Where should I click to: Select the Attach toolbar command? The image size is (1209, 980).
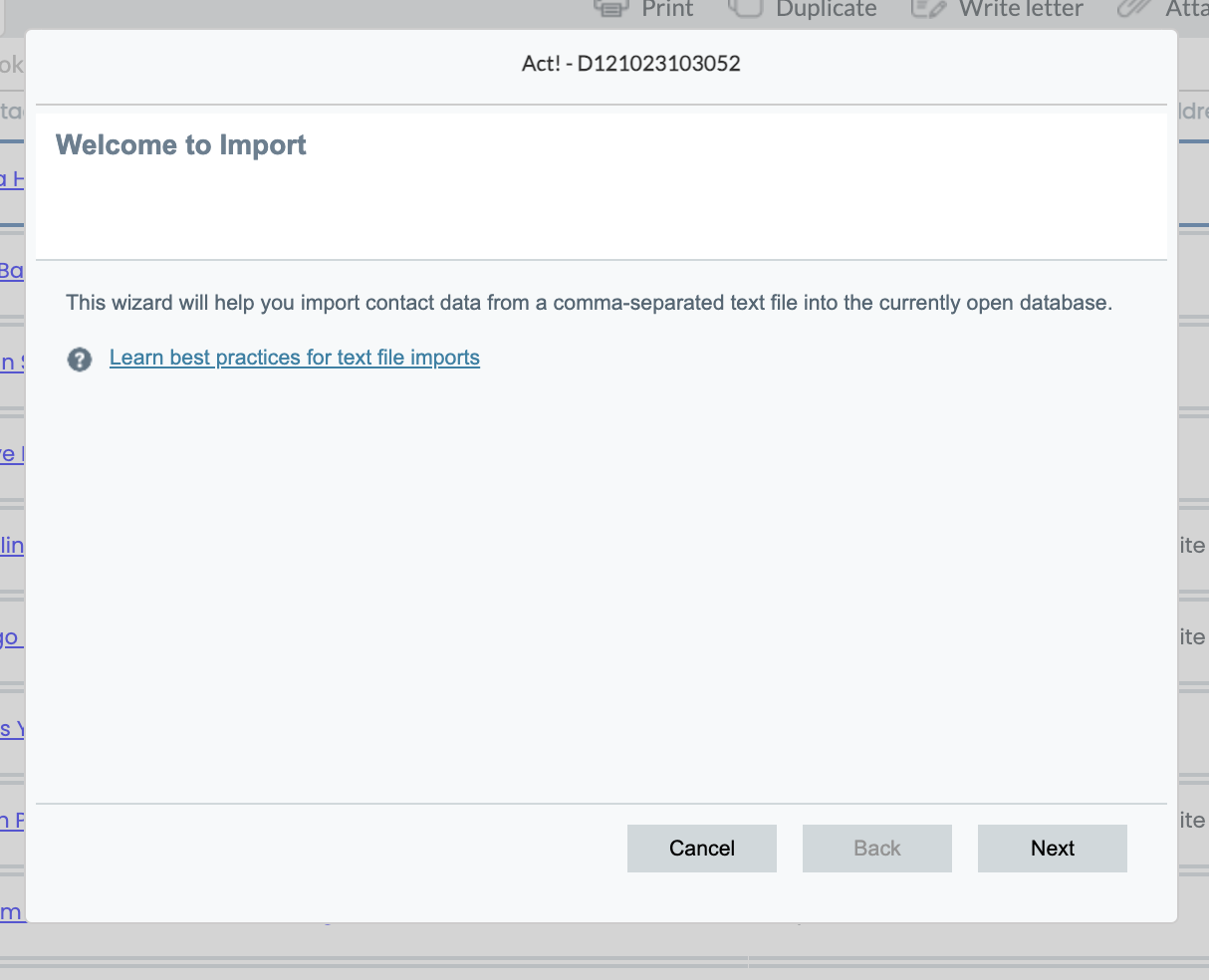click(x=1175, y=9)
